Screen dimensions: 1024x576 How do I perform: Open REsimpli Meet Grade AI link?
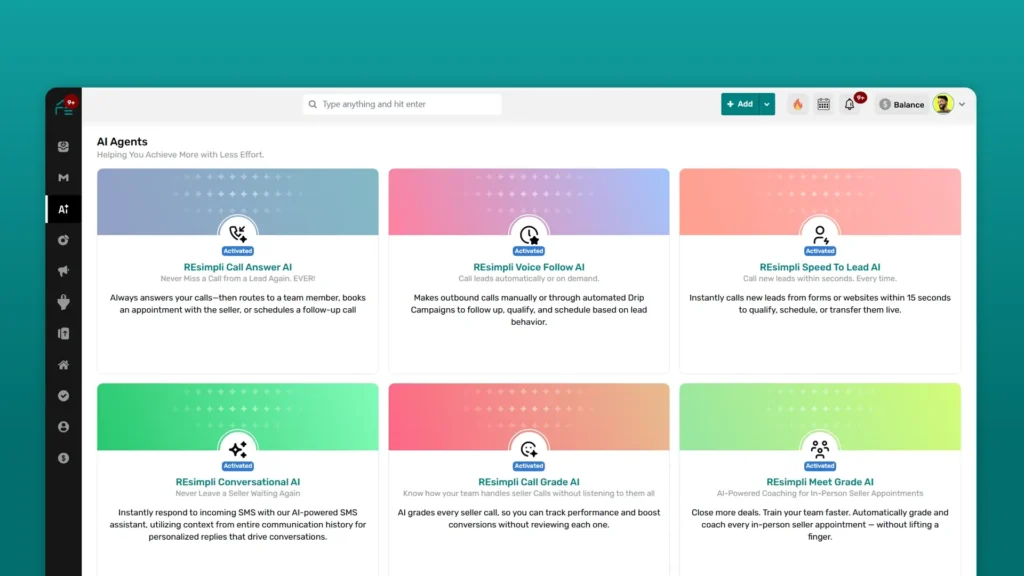(820, 482)
